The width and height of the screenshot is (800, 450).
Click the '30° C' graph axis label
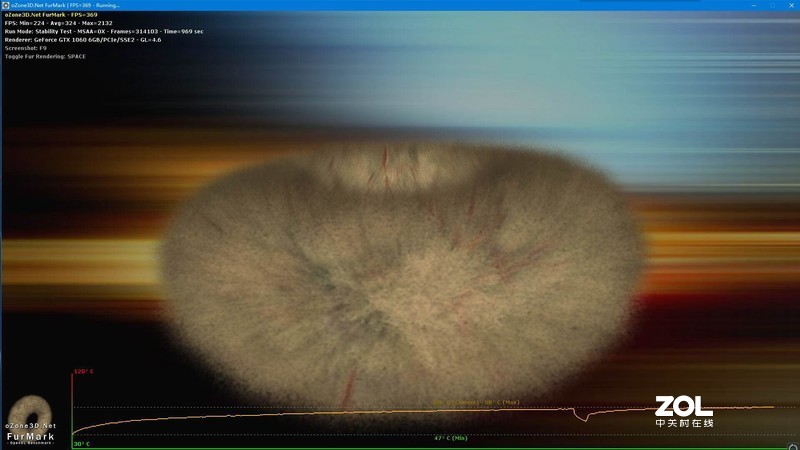pos(82,444)
